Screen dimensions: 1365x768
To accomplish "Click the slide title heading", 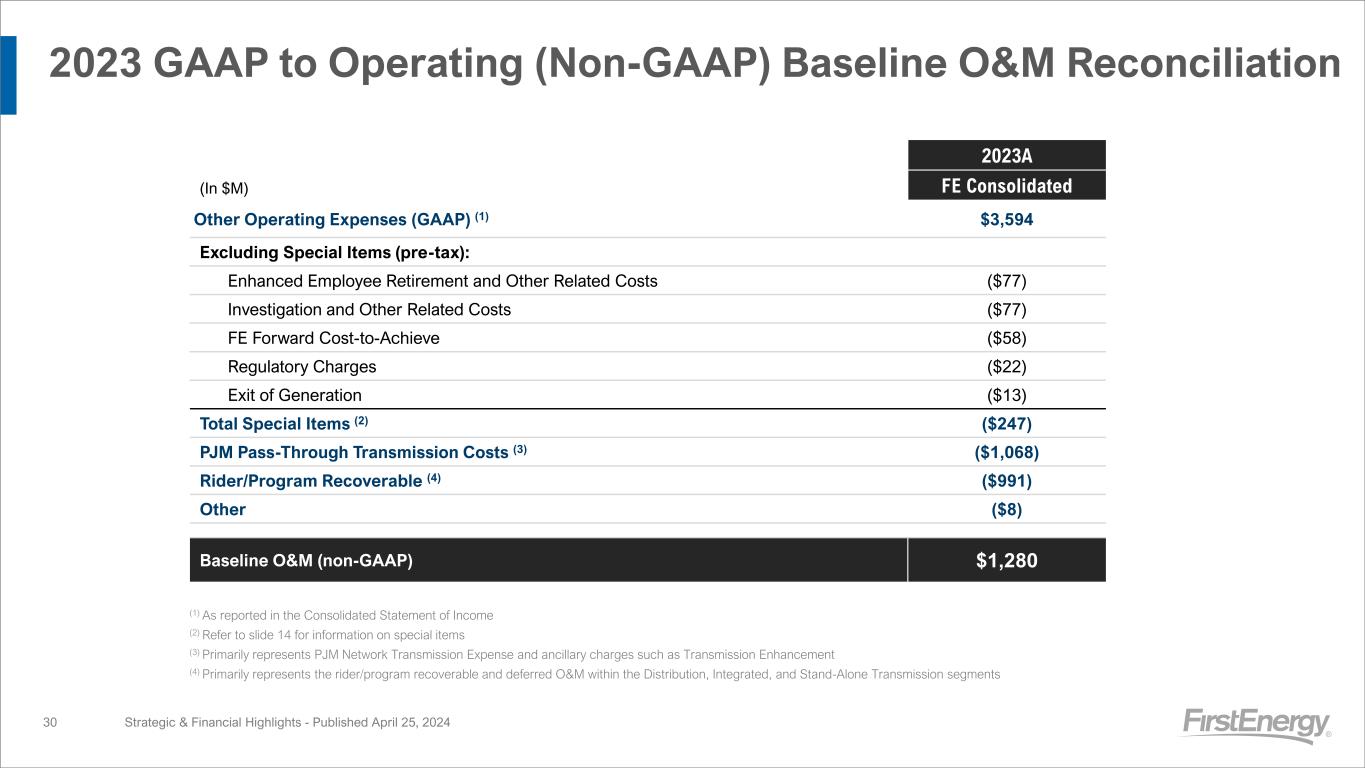I will 694,65.
